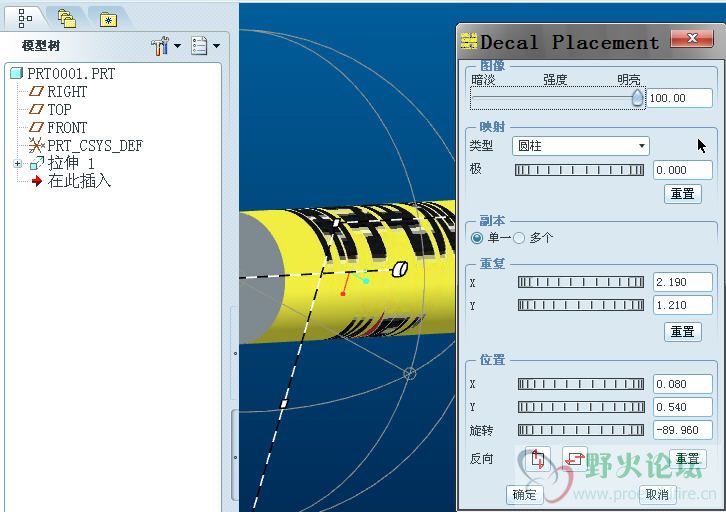The width and height of the screenshot is (726, 512).
Task: Select the 在此插入 insert marker
Action: [x=79, y=181]
